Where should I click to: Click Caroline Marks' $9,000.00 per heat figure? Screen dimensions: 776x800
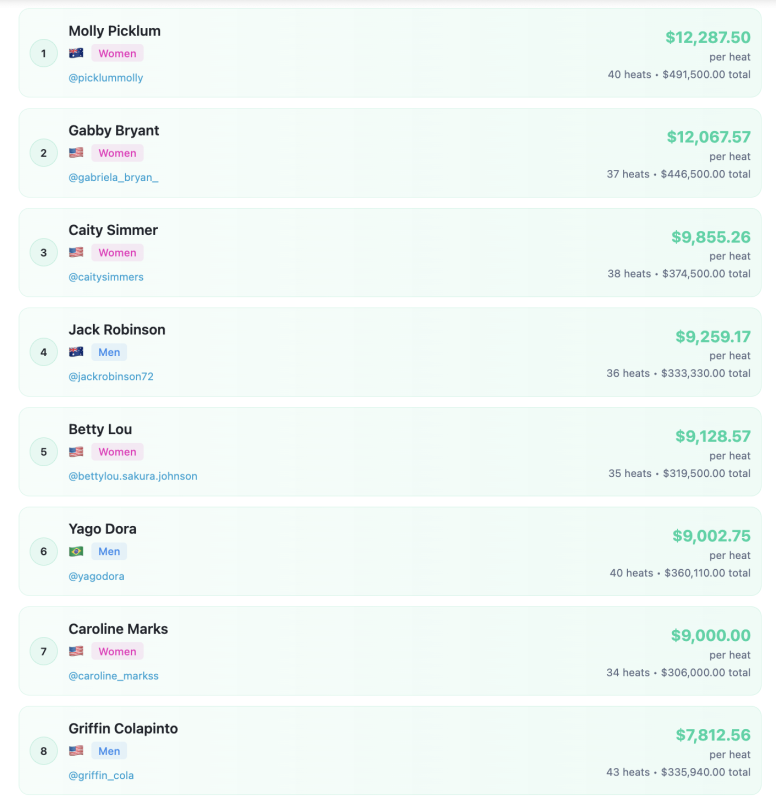pos(711,635)
